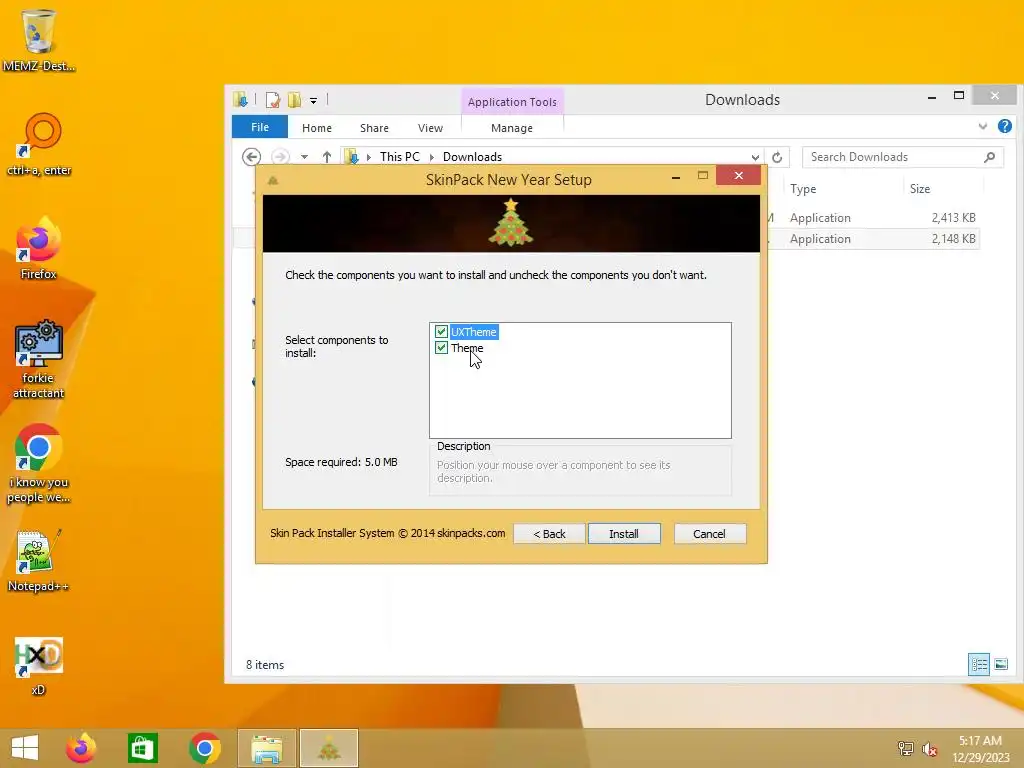Click the New folder icon in quick access toolbar
The width and height of the screenshot is (1024, 768).
click(295, 100)
